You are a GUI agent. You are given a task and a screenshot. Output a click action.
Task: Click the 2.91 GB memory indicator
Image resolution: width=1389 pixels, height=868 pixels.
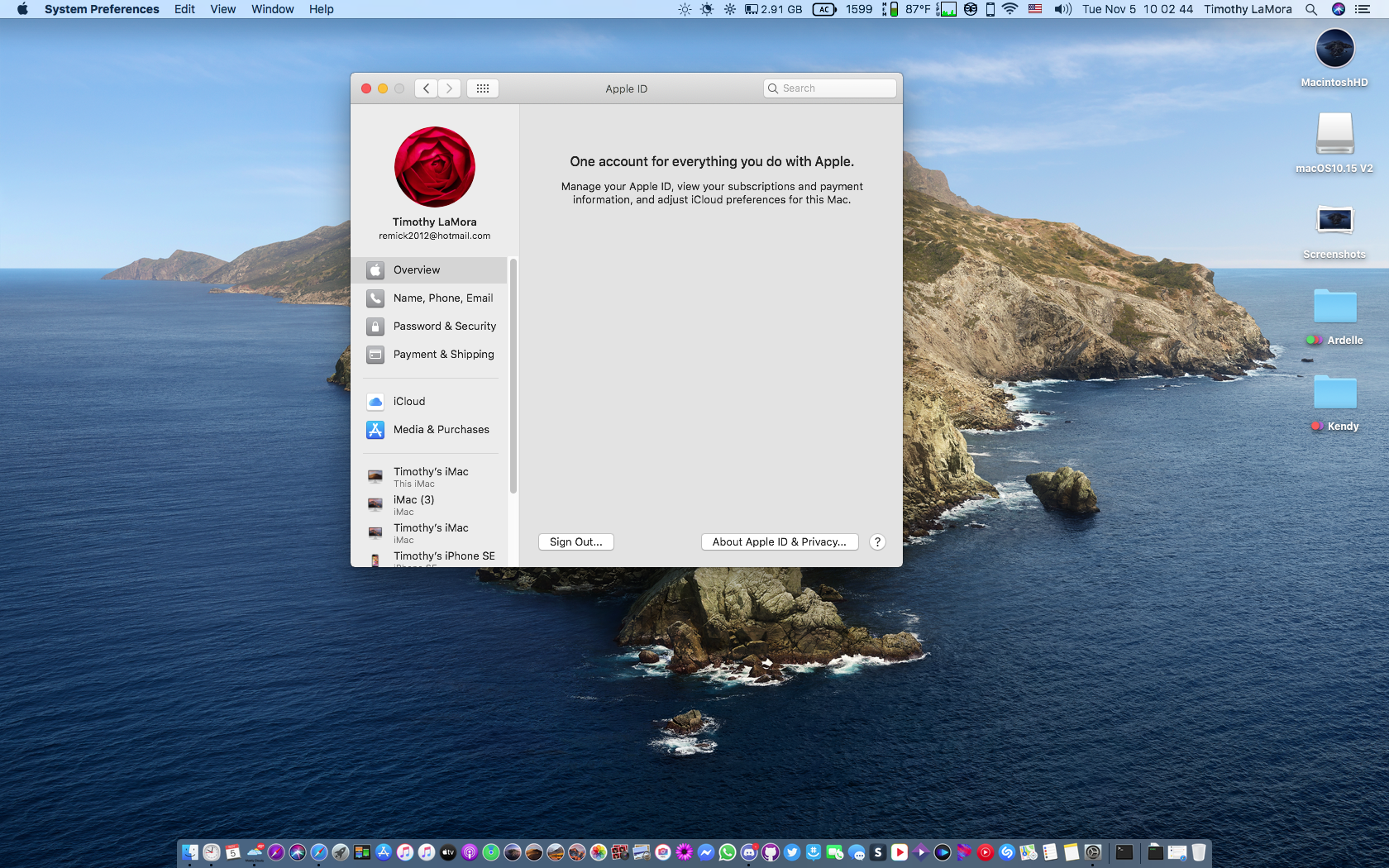tap(774, 9)
